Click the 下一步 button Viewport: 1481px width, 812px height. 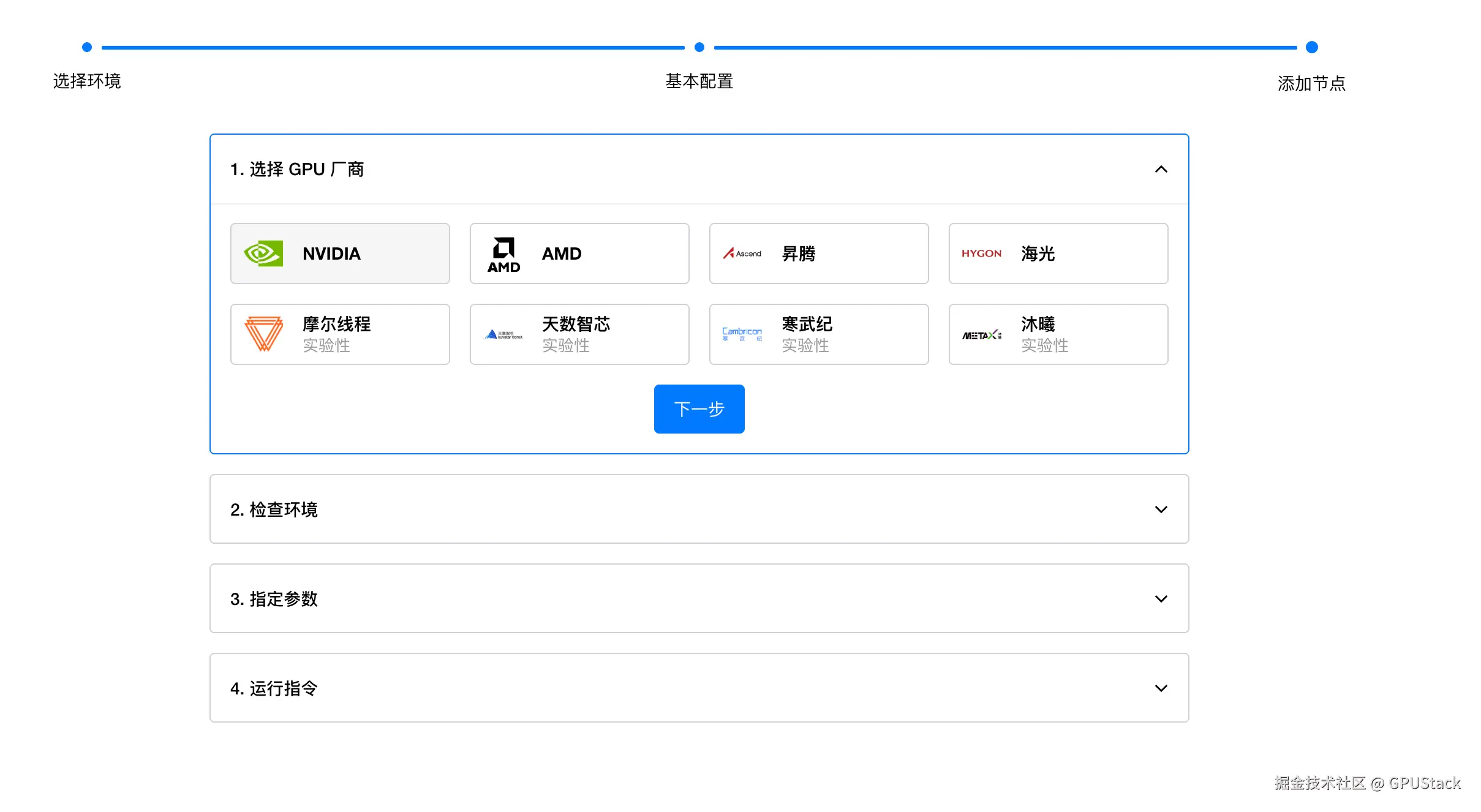click(x=699, y=409)
